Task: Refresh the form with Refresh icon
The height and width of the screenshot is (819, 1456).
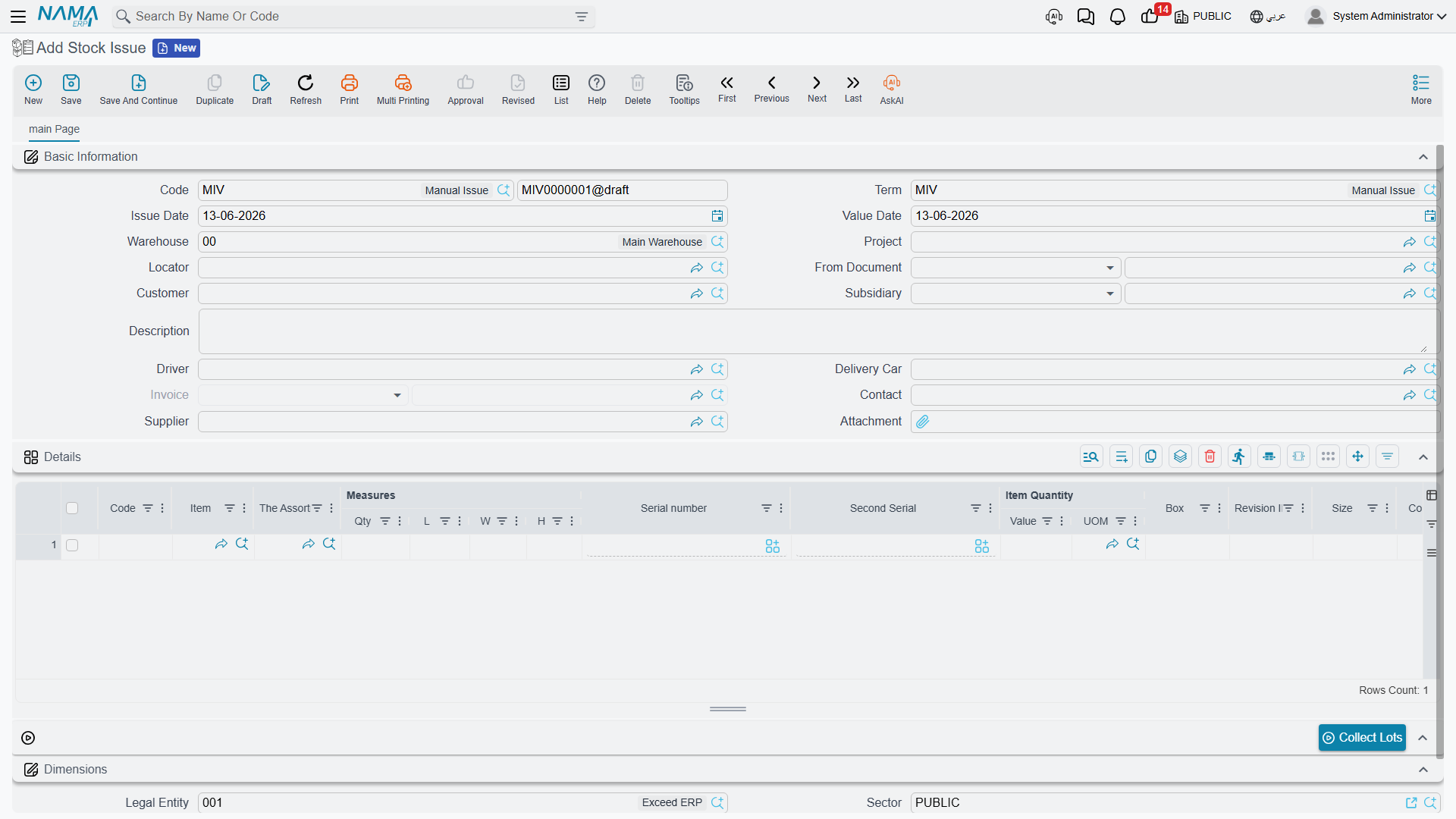Action: click(x=306, y=89)
